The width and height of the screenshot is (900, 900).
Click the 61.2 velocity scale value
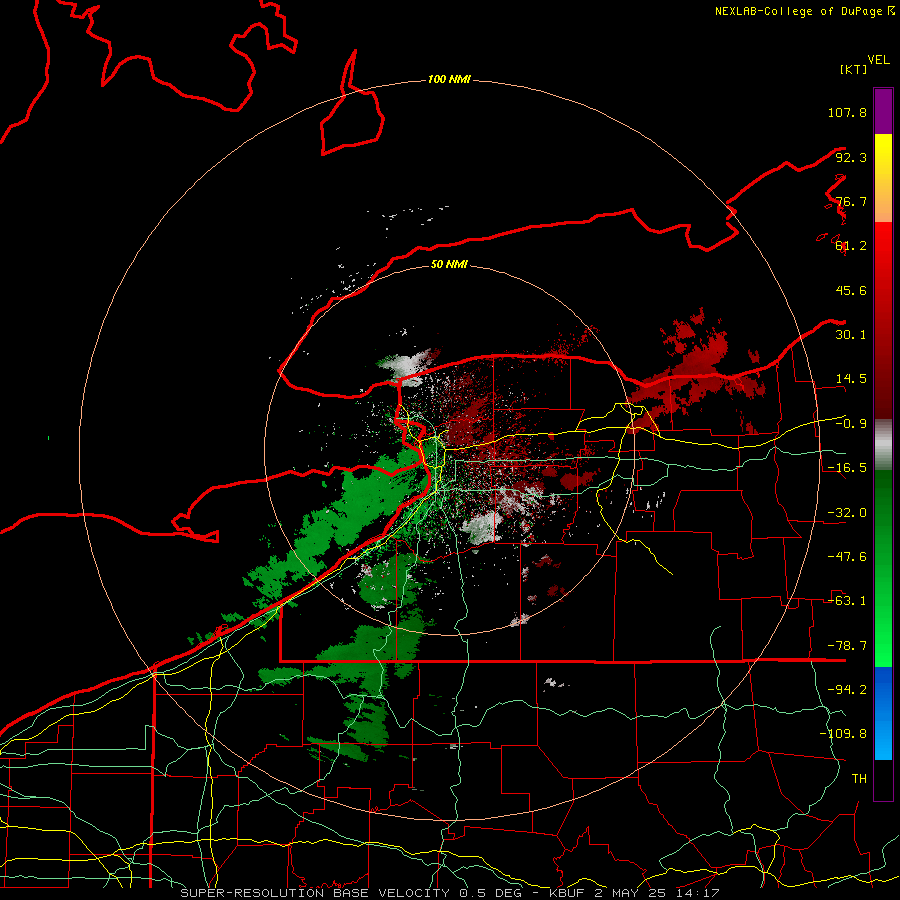851,246
